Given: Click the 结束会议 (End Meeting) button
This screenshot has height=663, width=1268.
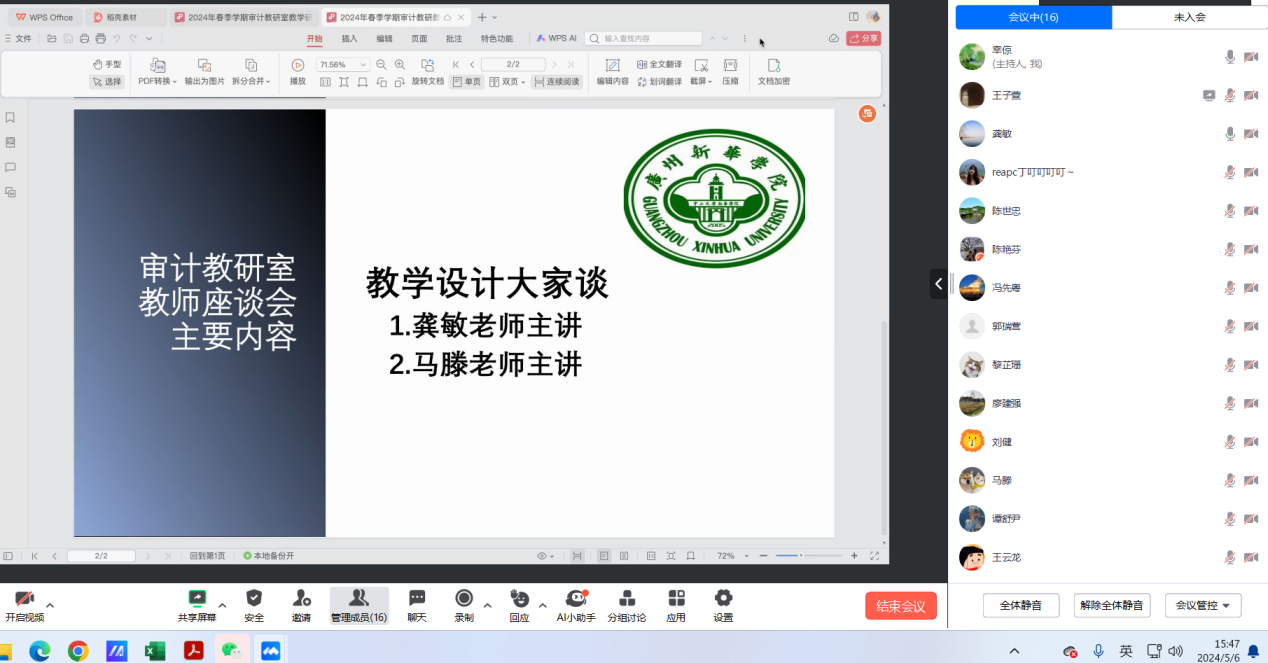Looking at the screenshot, I should [x=900, y=606].
